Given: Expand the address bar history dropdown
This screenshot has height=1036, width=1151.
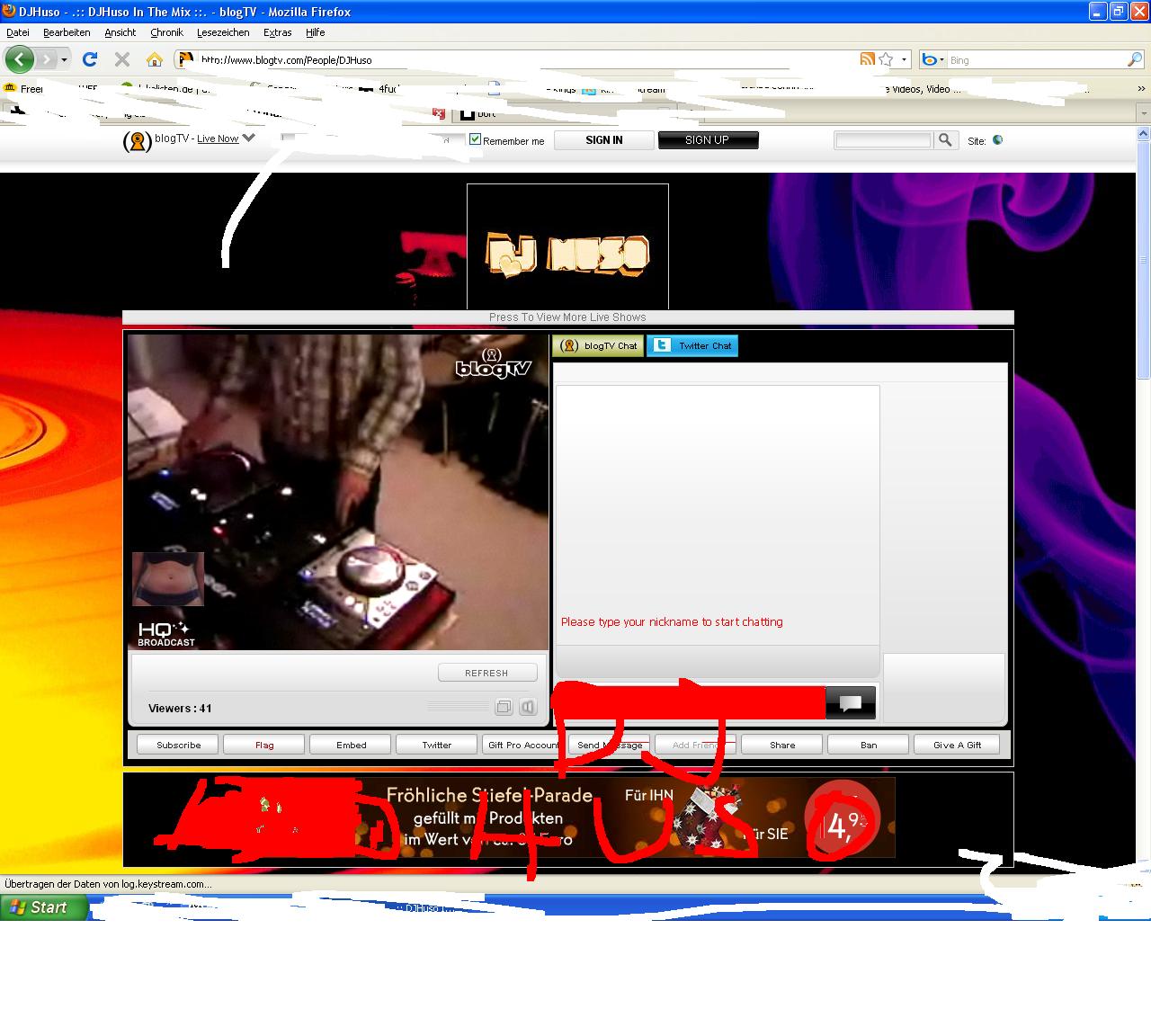Looking at the screenshot, I should coord(903,59).
